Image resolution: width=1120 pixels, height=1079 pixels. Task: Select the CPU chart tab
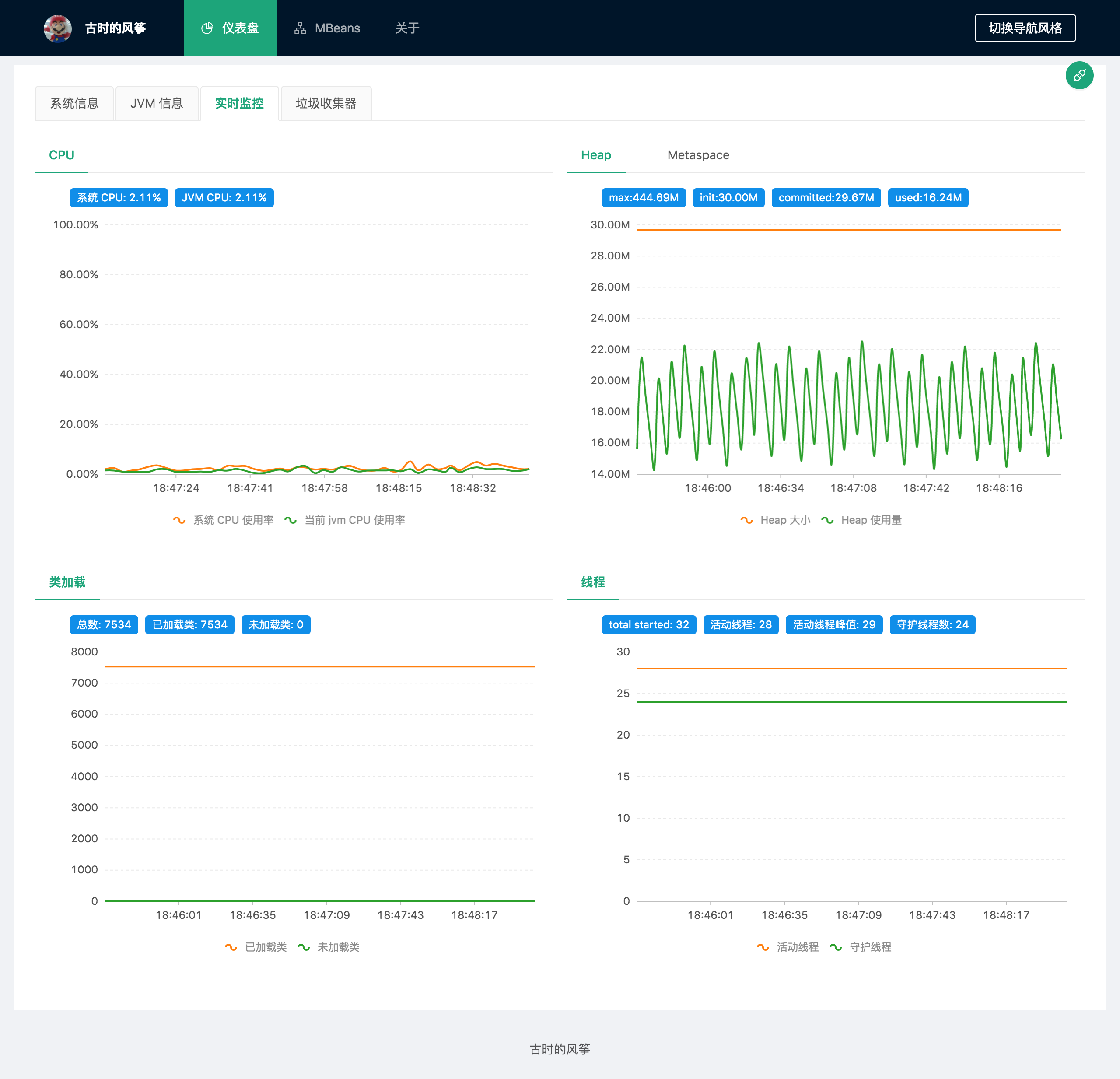point(62,155)
